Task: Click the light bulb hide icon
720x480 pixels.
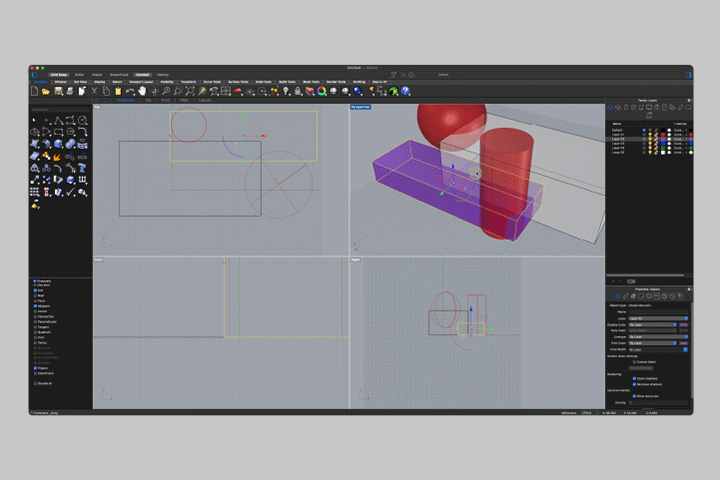Action: [x=286, y=91]
